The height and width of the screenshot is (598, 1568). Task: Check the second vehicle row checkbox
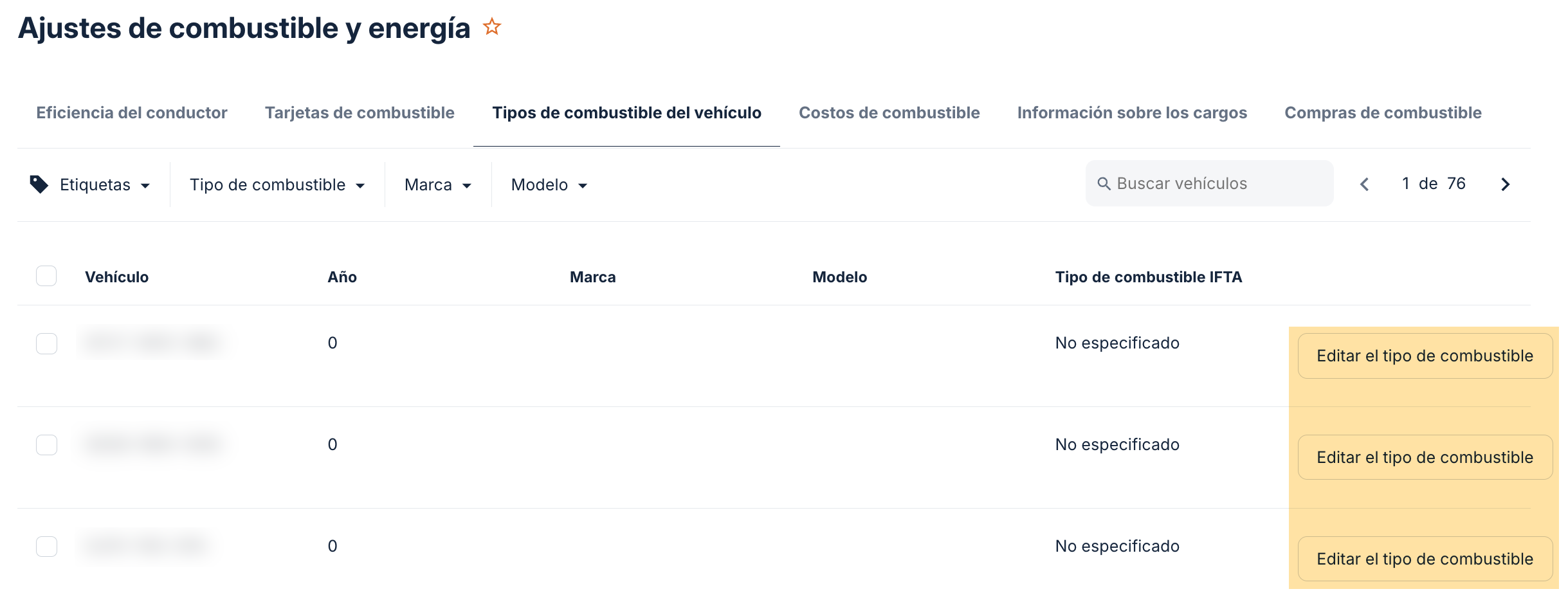pyautogui.click(x=46, y=445)
